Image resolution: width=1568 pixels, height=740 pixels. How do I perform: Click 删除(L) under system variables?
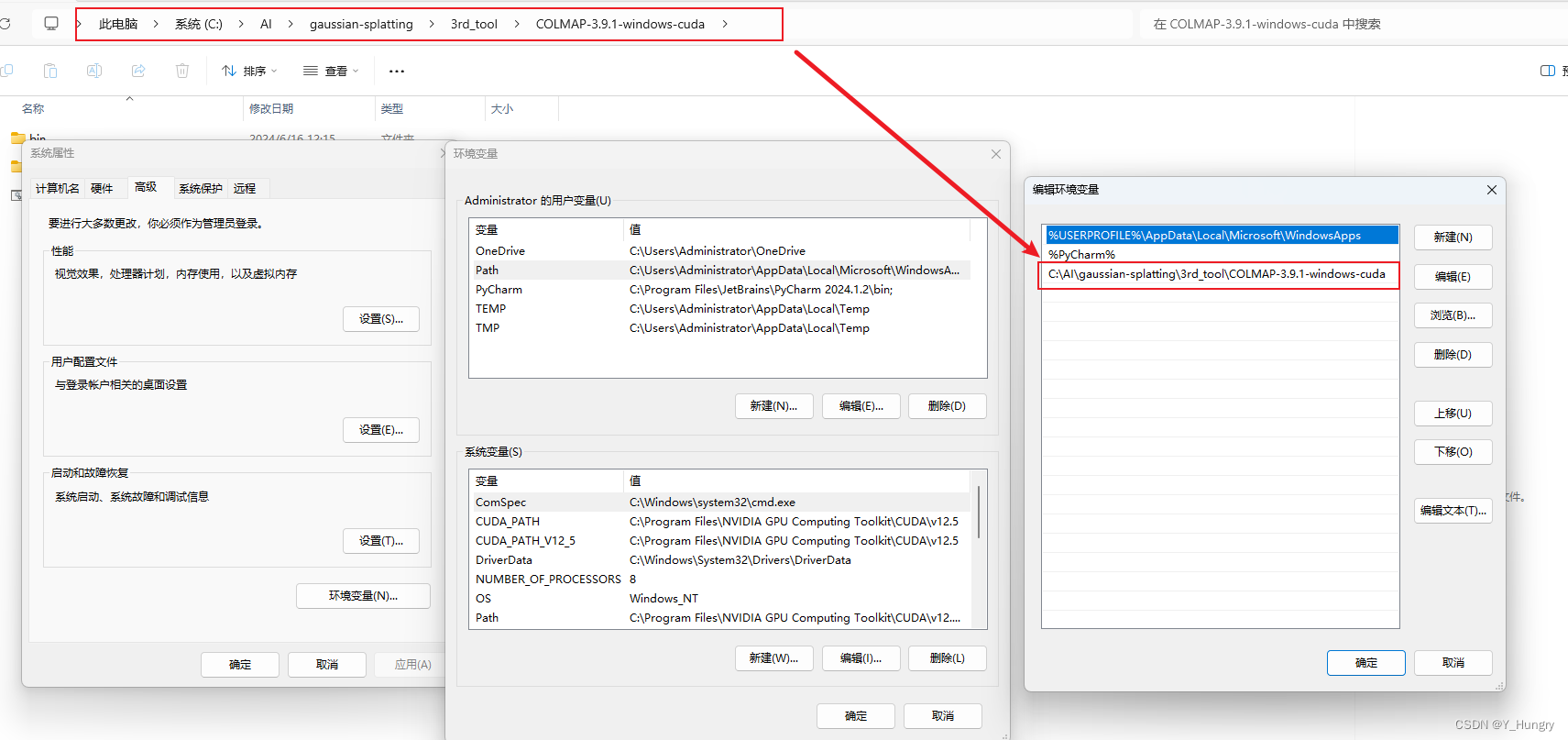(947, 657)
